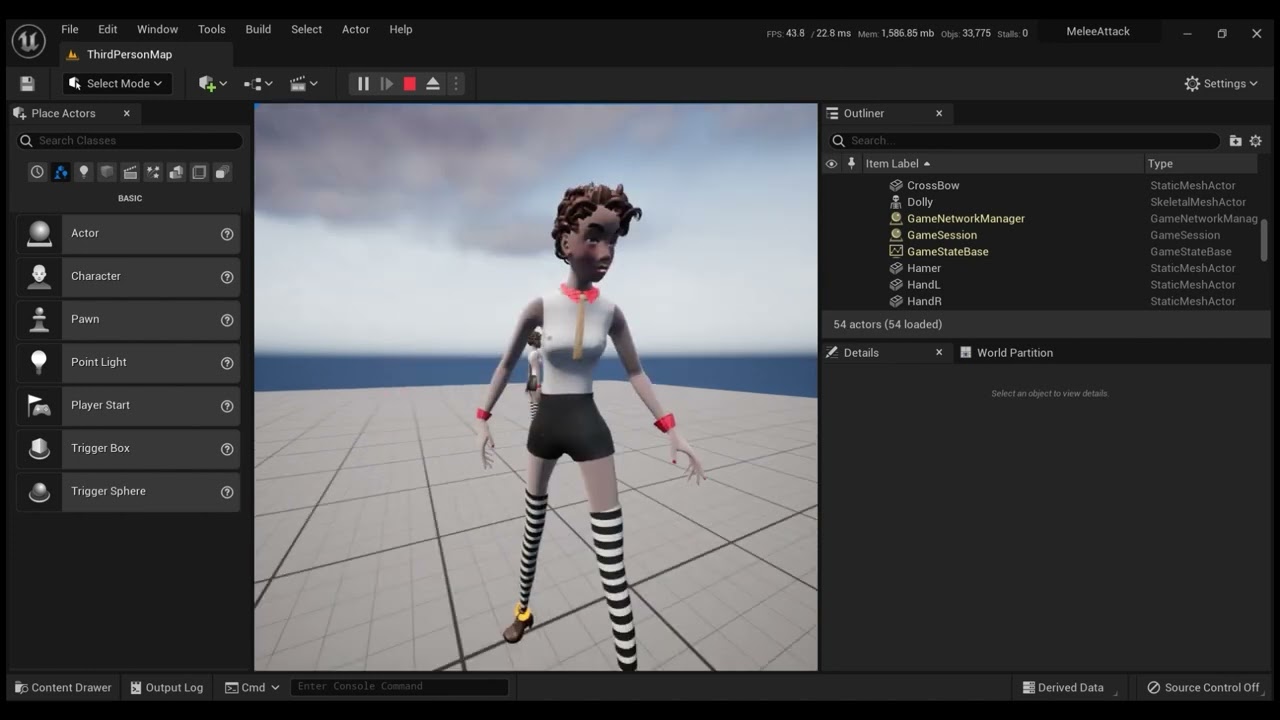This screenshot has height=720, width=1280.
Task: Open help for Point Light entry
Action: tap(227, 363)
